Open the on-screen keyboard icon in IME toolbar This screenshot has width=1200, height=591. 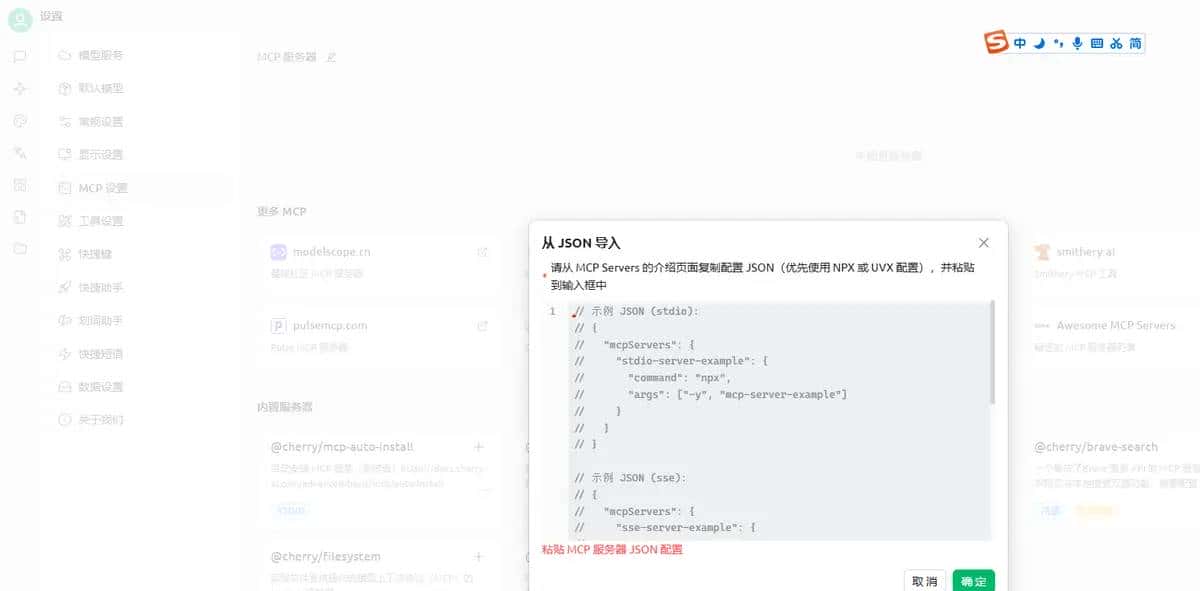(x=1097, y=44)
